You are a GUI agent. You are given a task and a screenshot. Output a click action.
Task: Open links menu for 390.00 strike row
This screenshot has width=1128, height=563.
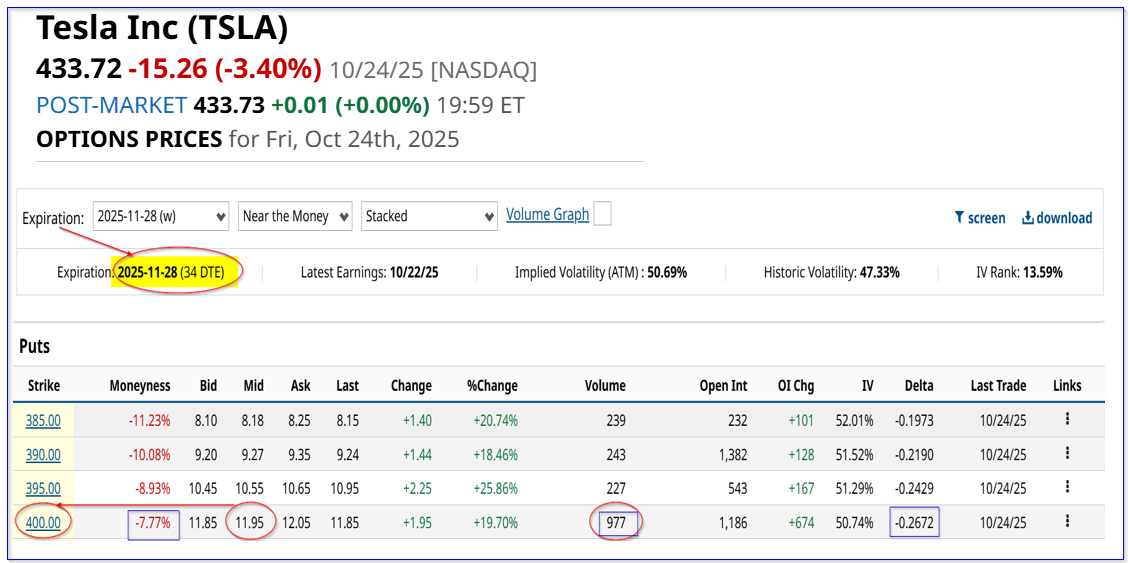coord(1067,454)
